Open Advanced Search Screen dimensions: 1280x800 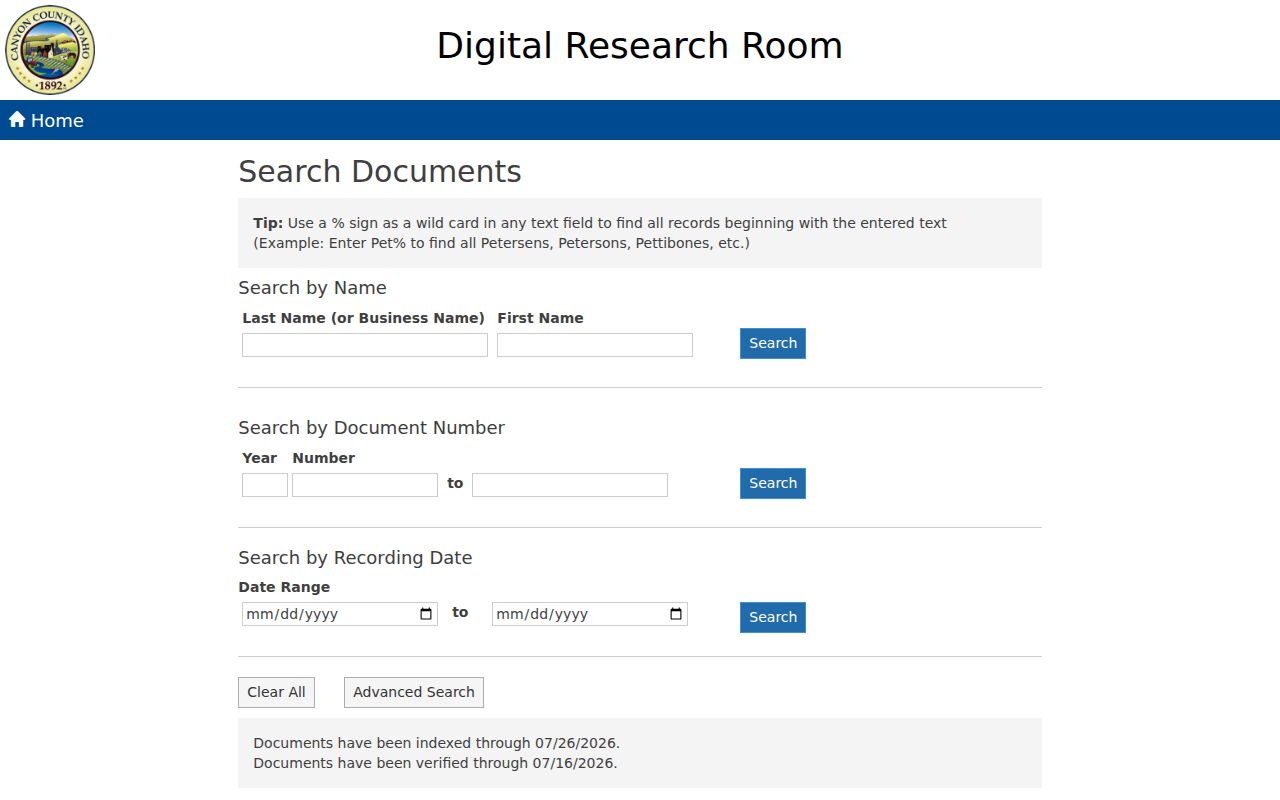coord(414,692)
